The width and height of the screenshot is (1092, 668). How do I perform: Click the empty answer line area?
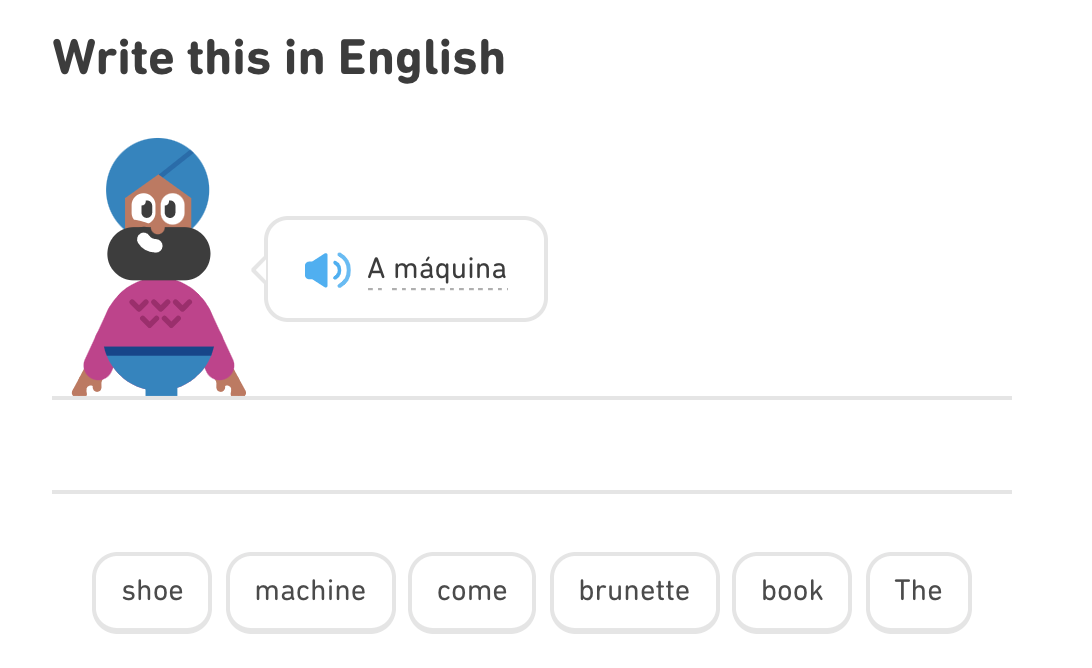531,445
